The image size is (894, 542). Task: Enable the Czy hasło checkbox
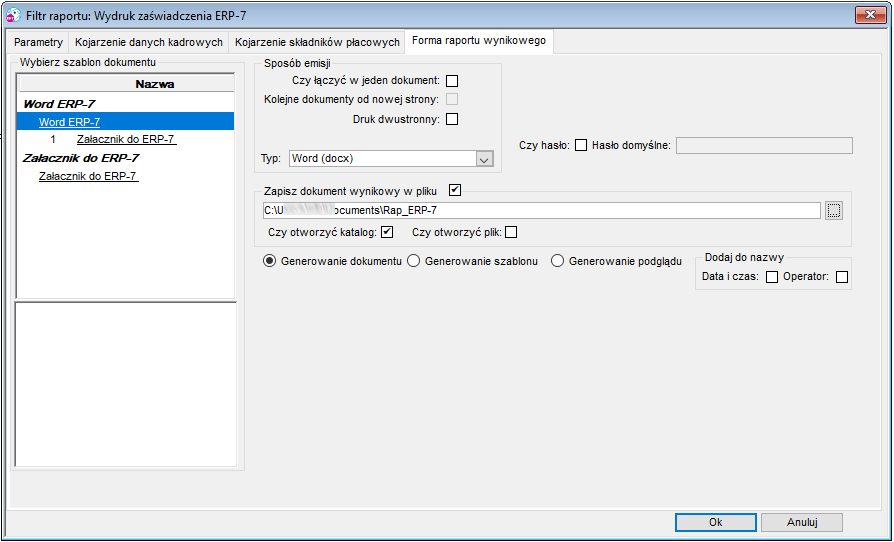(x=580, y=145)
